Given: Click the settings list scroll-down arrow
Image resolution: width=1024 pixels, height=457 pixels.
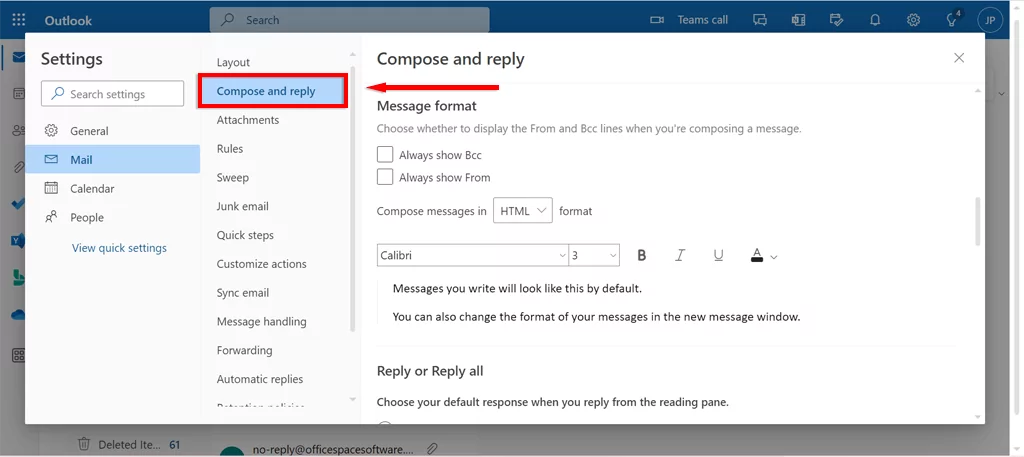Looking at the screenshot, I should pyautogui.click(x=353, y=399).
